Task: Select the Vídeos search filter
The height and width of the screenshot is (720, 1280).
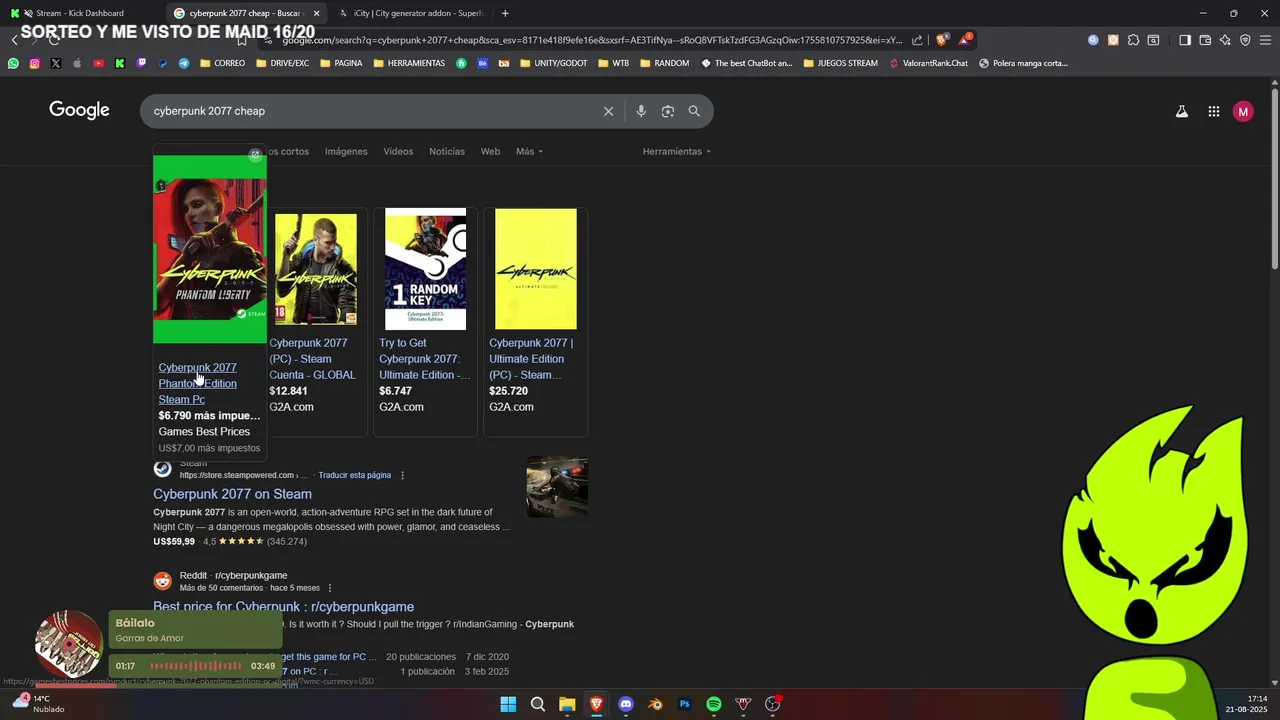Action: pos(398,152)
